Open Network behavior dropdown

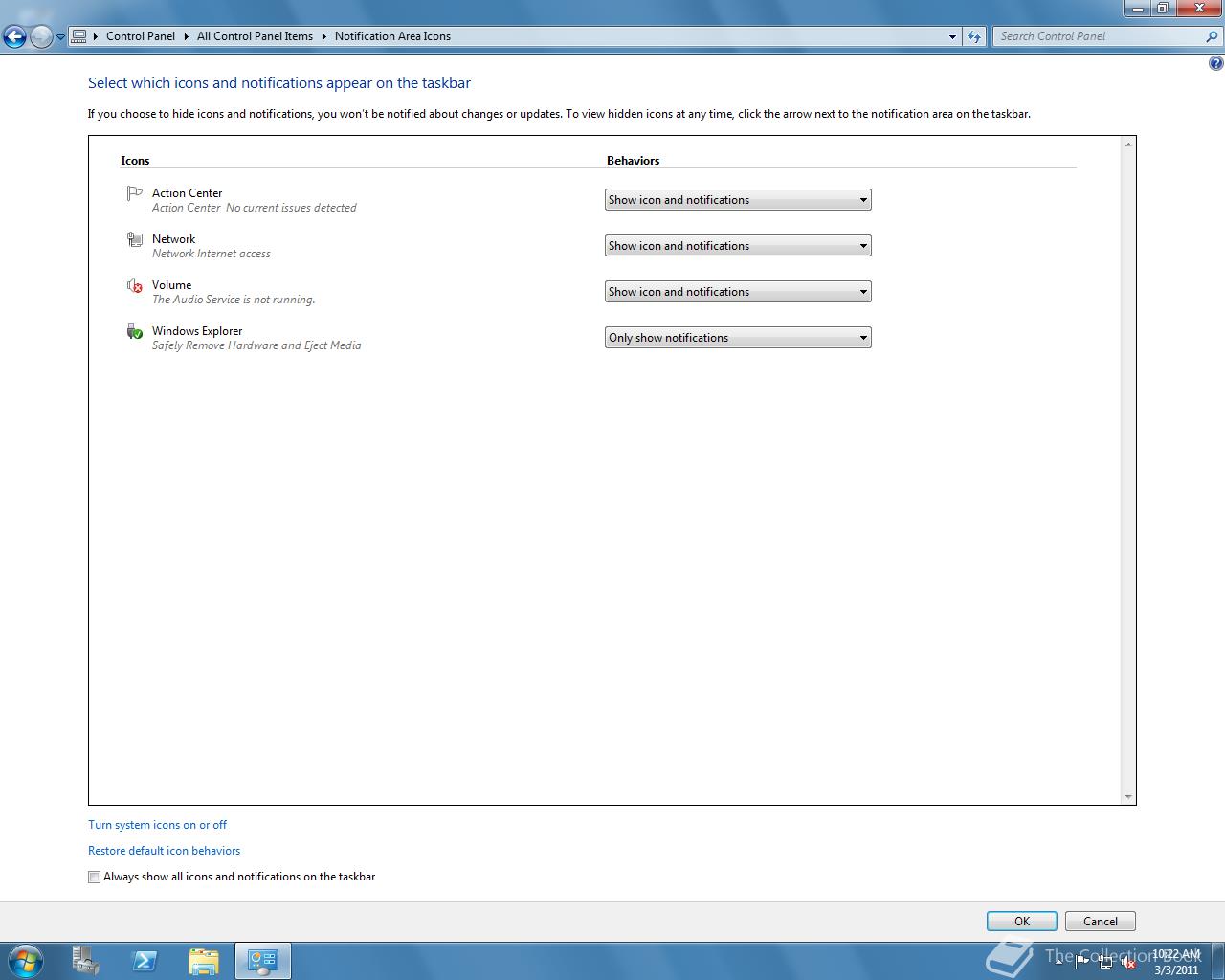(x=738, y=246)
